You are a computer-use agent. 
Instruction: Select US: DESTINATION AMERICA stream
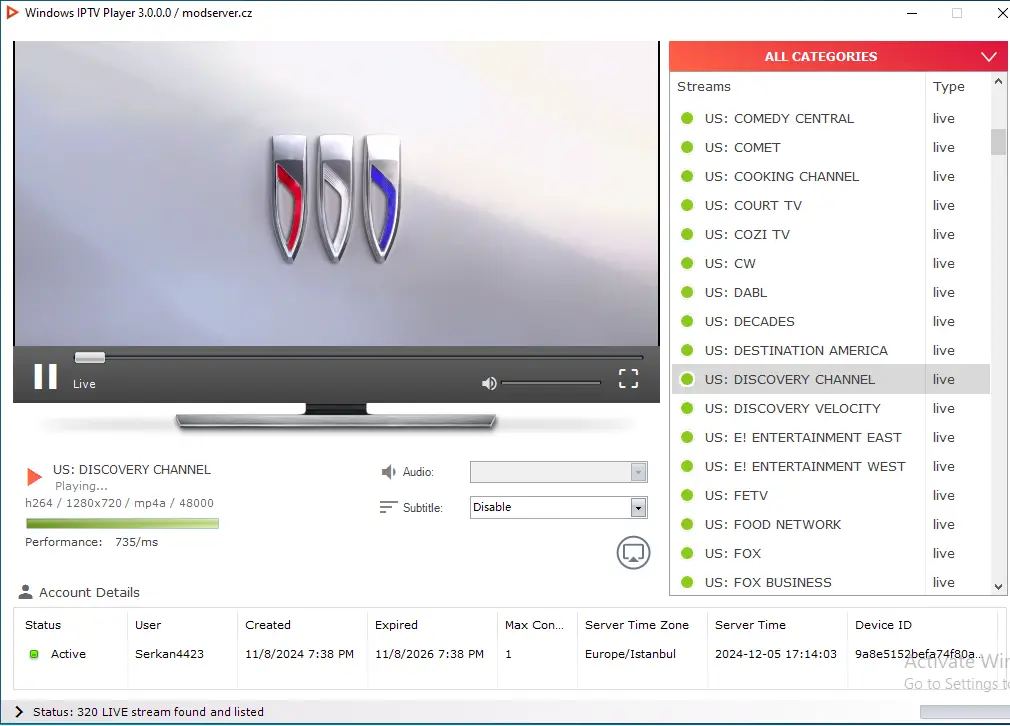coord(830,350)
